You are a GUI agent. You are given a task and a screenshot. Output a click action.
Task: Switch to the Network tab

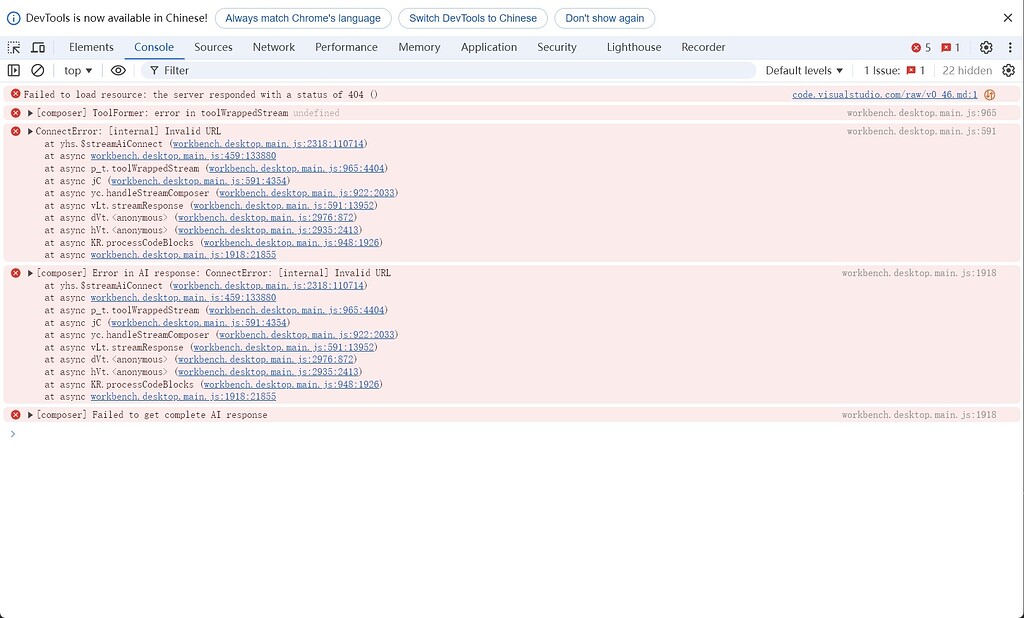[x=273, y=47]
